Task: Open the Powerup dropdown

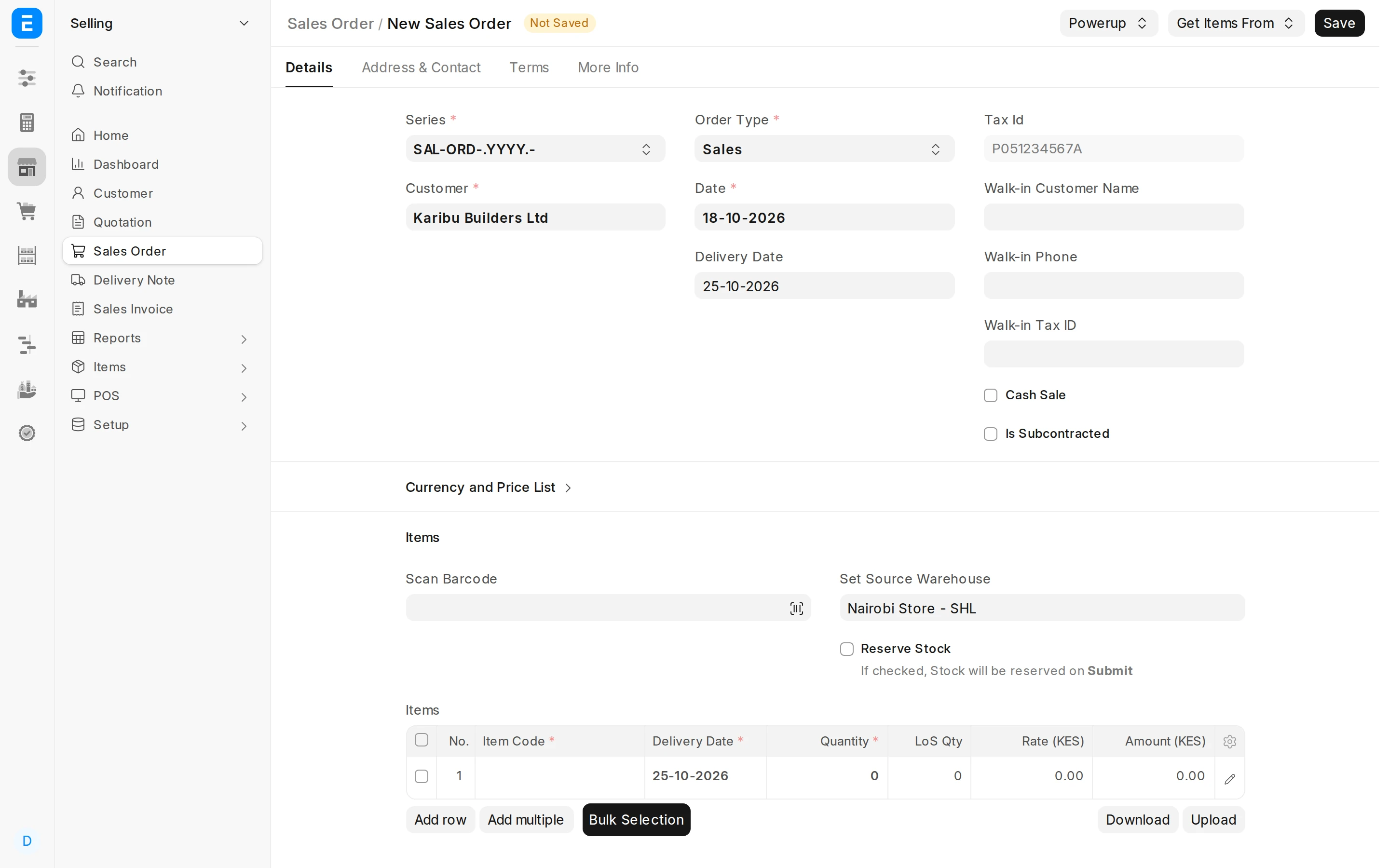Action: (1109, 23)
